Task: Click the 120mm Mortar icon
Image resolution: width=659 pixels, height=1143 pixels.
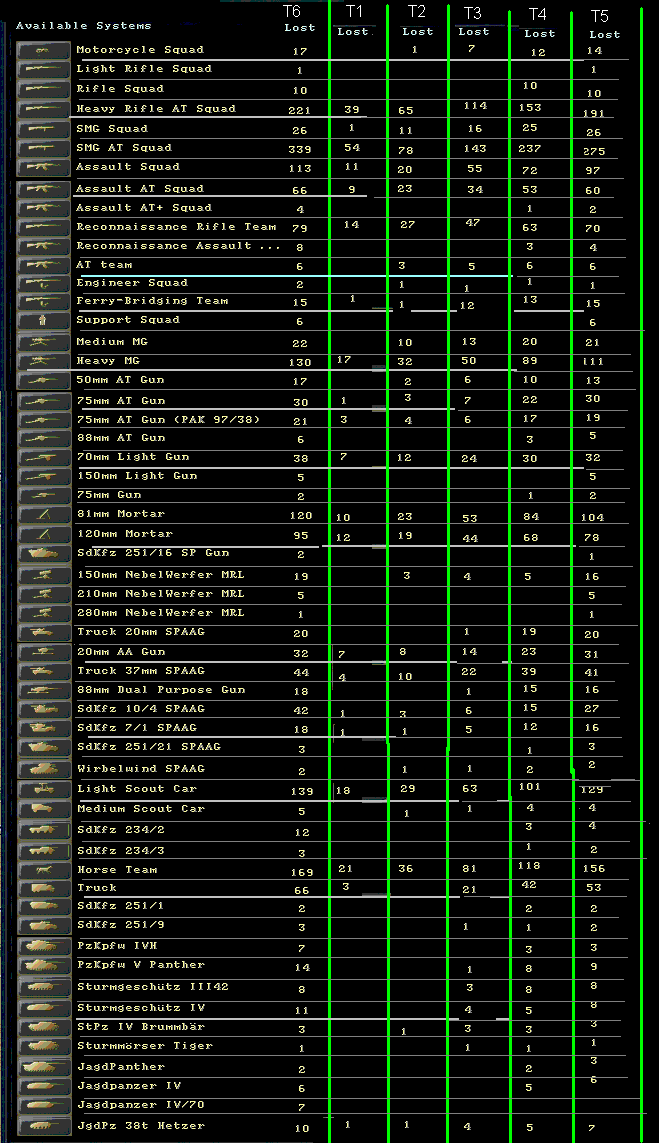Action: click(43, 534)
